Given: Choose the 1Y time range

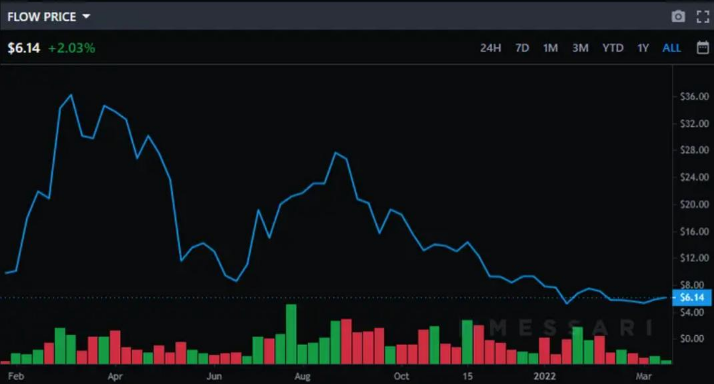Looking at the screenshot, I should (643, 48).
